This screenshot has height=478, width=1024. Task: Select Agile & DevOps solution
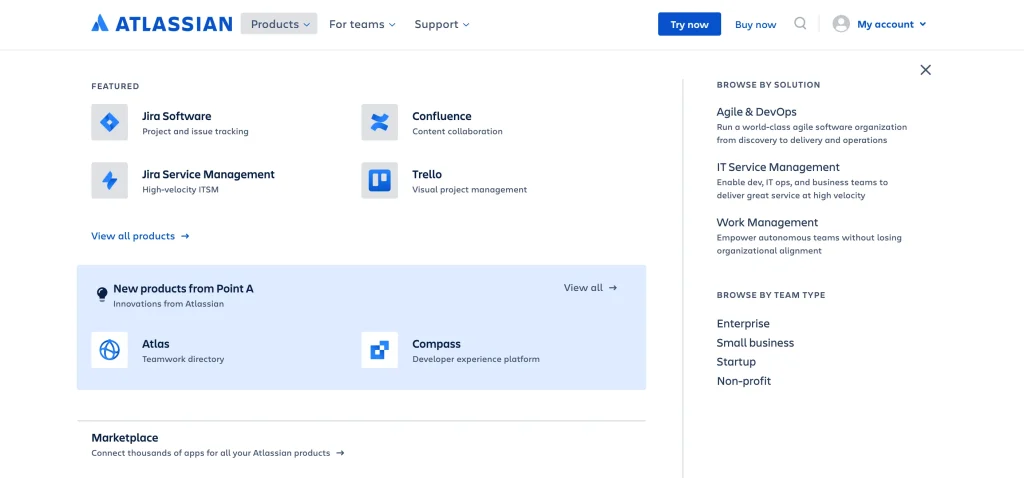pyautogui.click(x=756, y=112)
